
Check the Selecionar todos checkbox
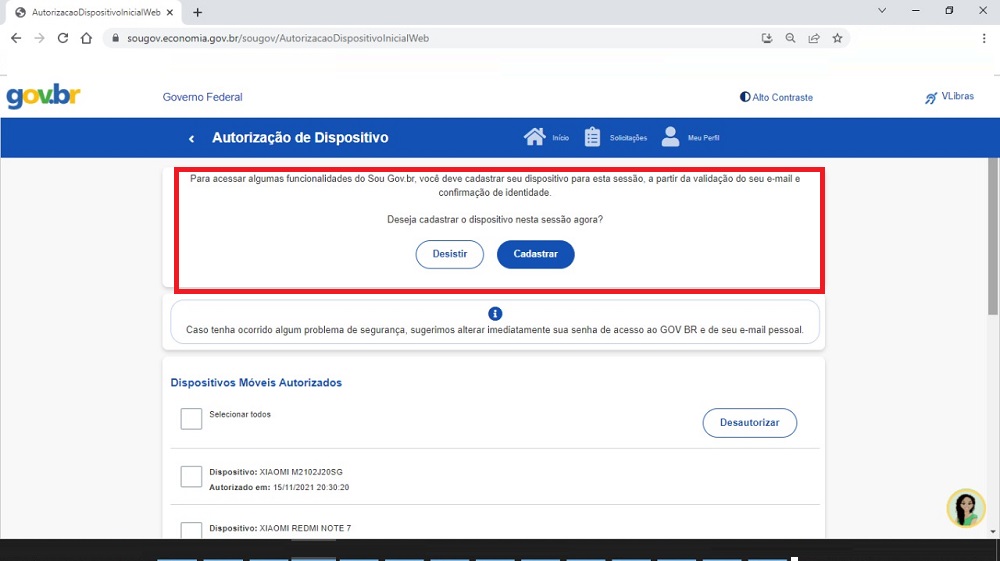coord(191,419)
